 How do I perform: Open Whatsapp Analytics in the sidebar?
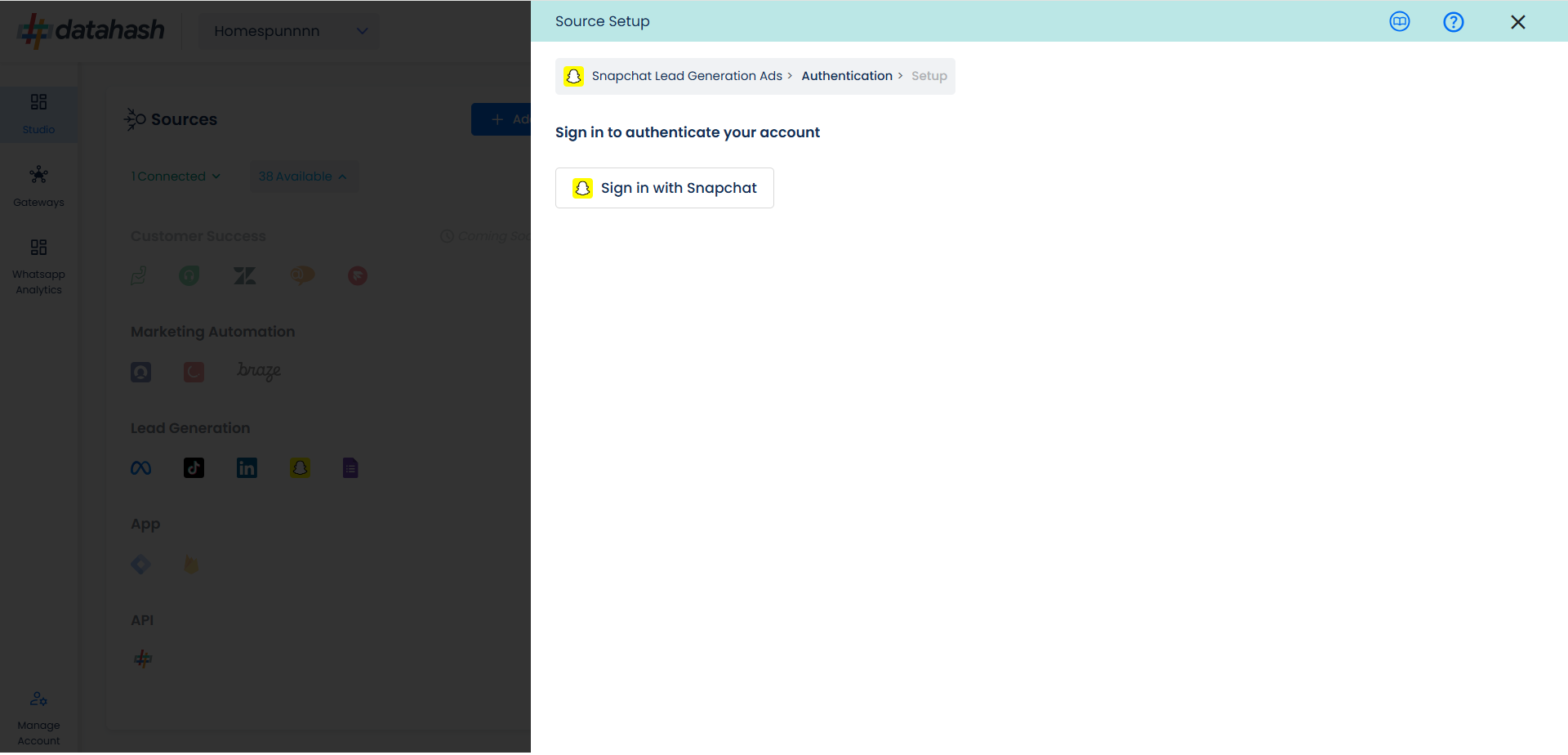[x=38, y=266]
